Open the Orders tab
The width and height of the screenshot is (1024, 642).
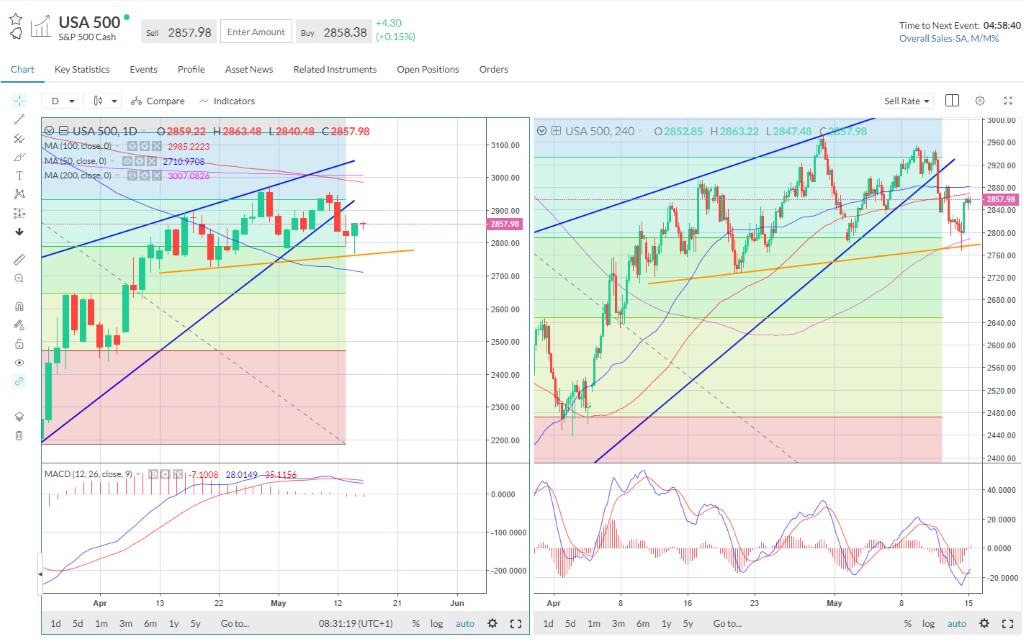click(493, 69)
